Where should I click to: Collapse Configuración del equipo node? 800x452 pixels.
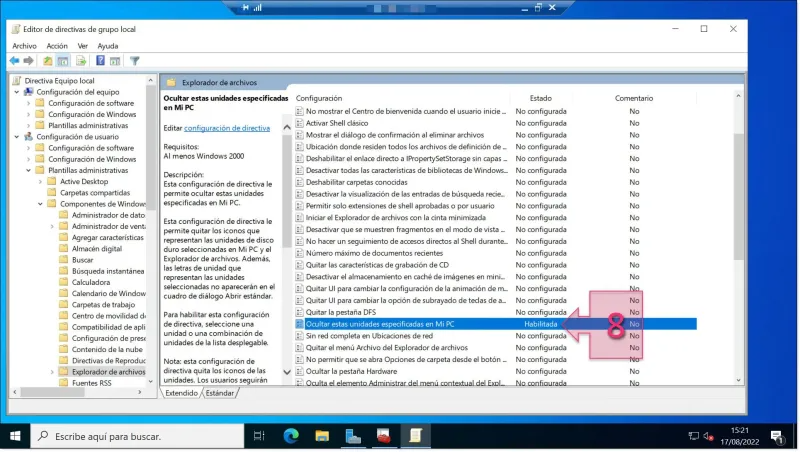[x=17, y=92]
